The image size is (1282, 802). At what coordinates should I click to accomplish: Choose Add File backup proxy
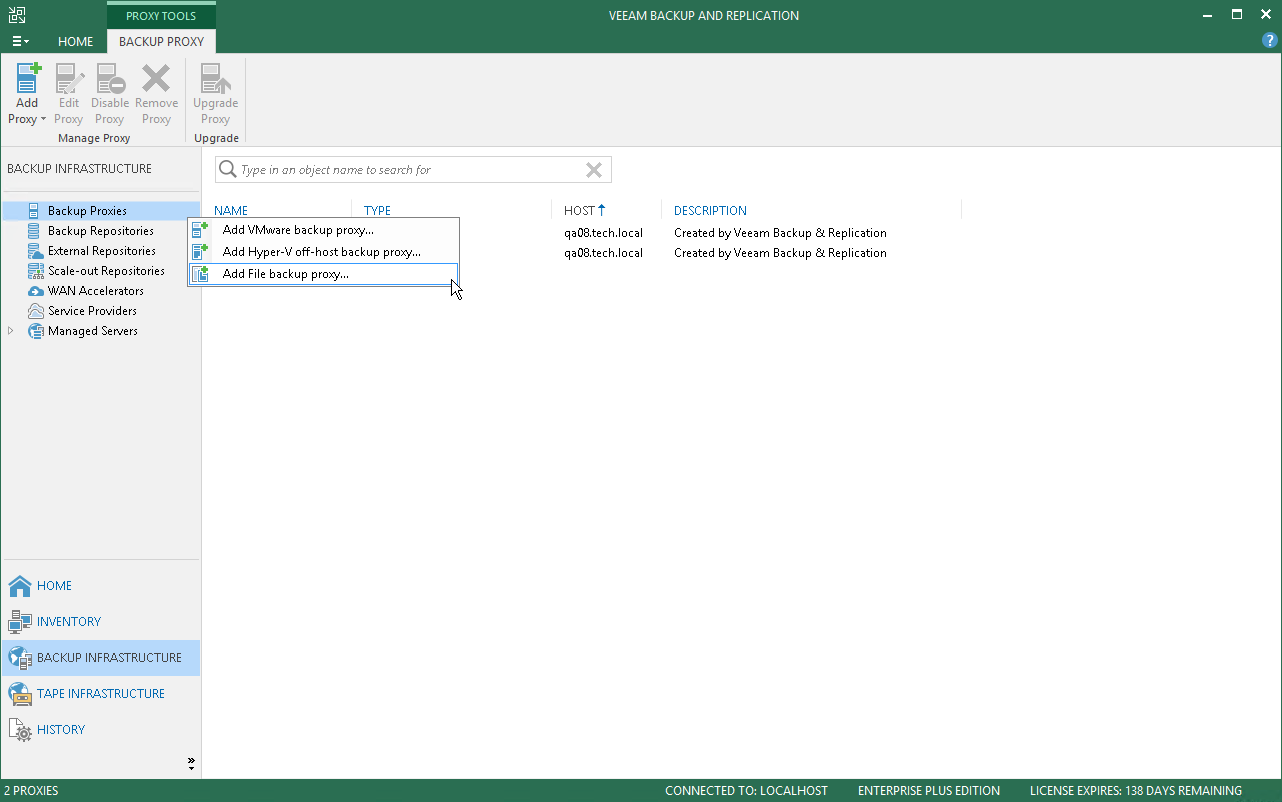[324, 274]
